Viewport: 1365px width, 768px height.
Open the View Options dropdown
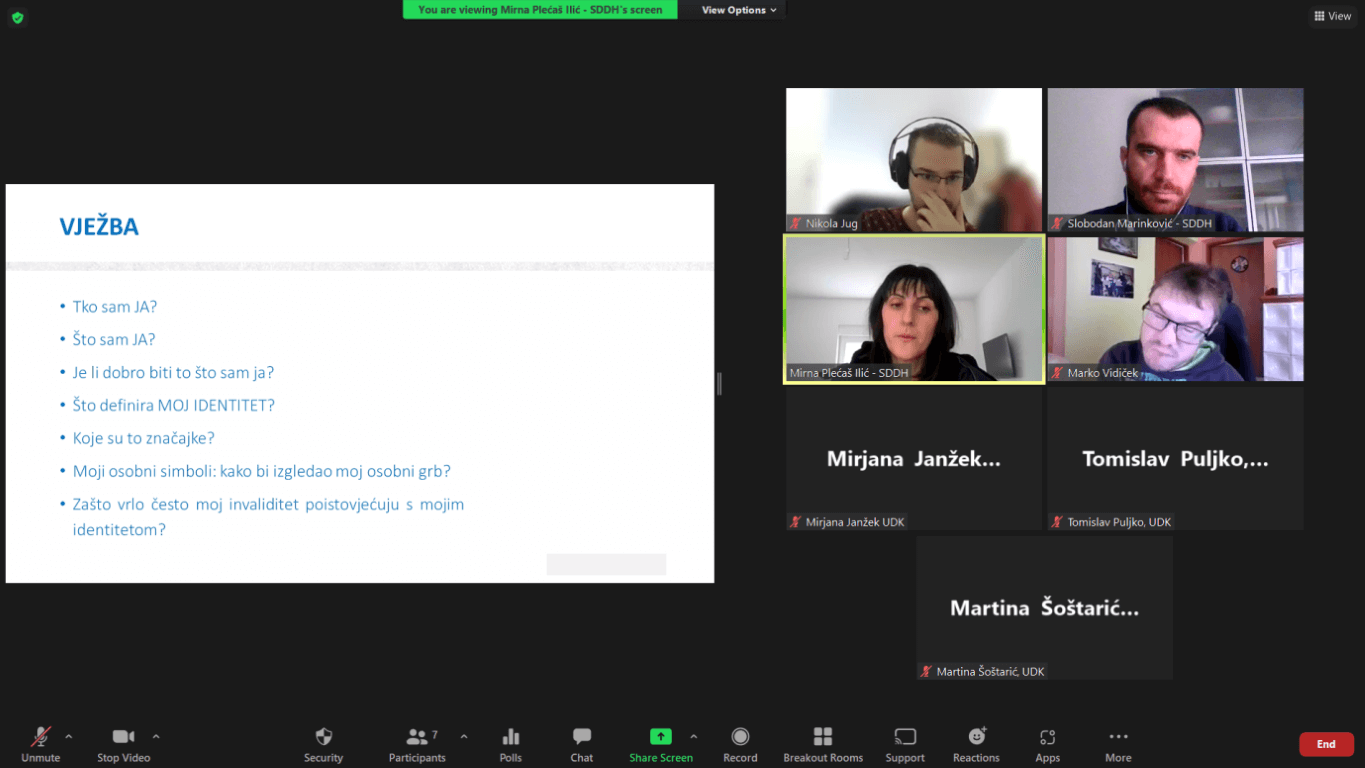(x=739, y=10)
